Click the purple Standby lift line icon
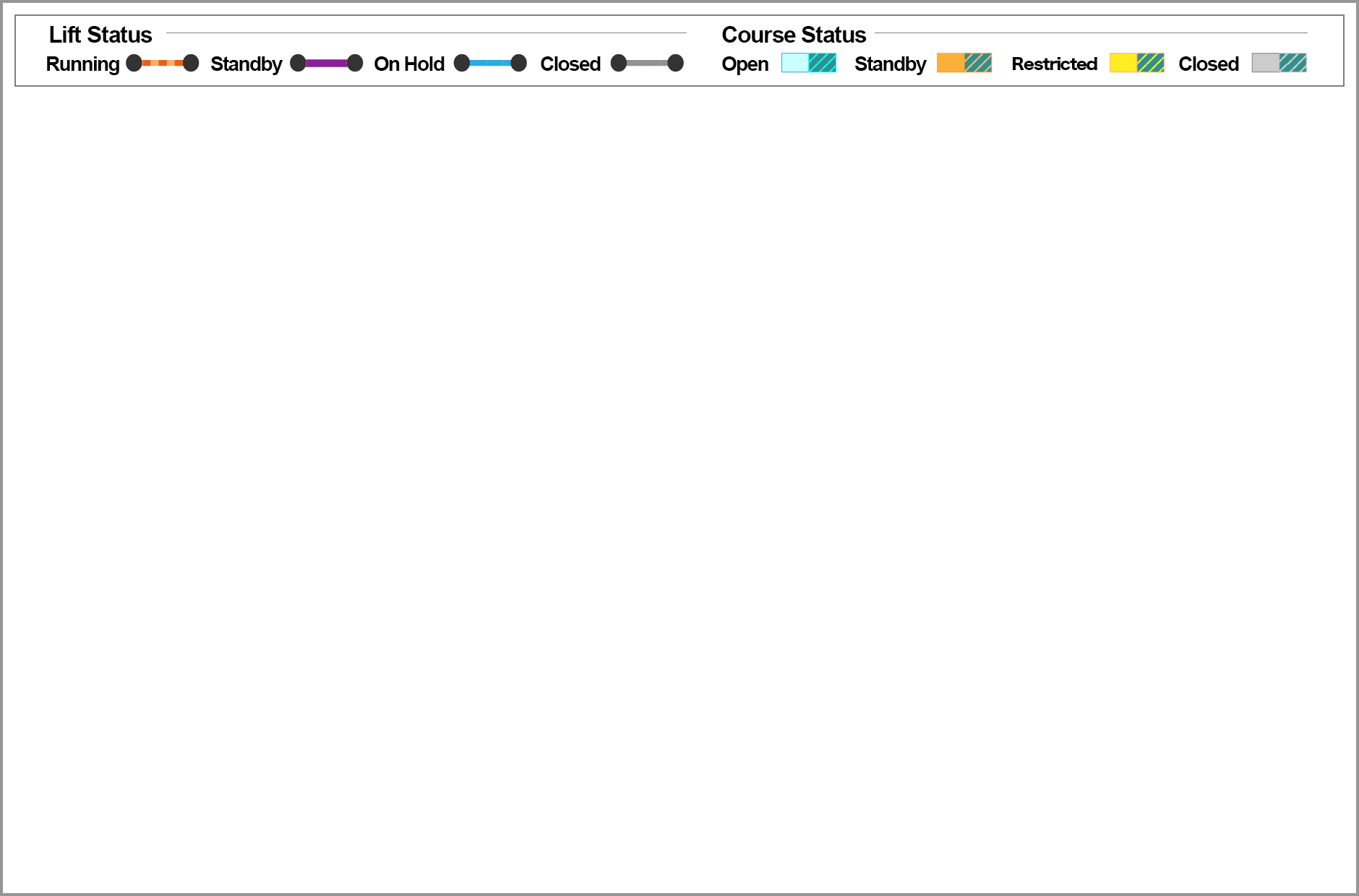Viewport: 1359px width, 896px height. [327, 63]
